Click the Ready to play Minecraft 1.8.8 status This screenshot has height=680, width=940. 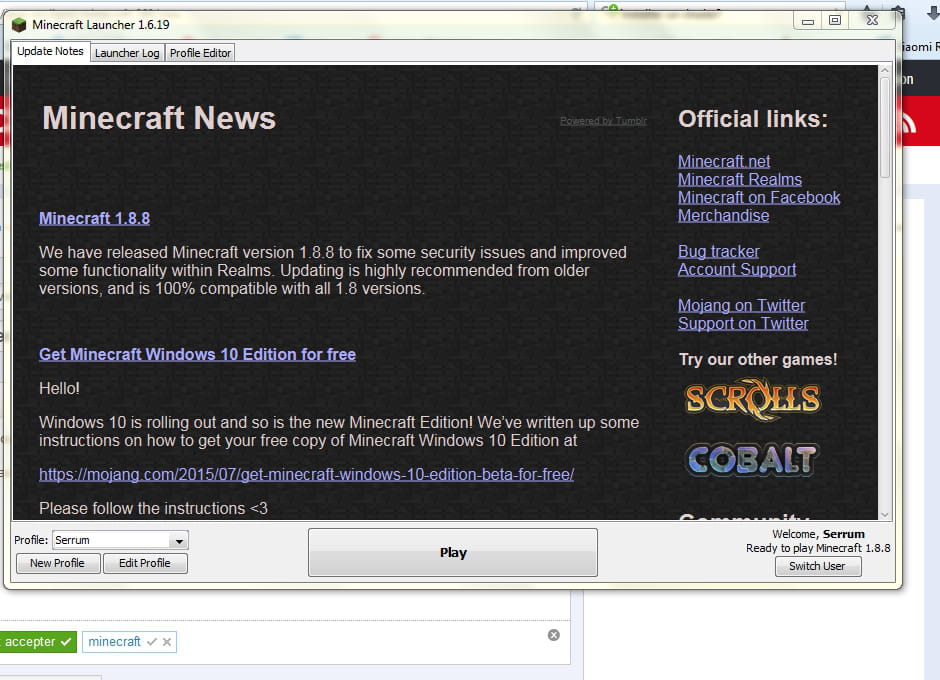[818, 548]
